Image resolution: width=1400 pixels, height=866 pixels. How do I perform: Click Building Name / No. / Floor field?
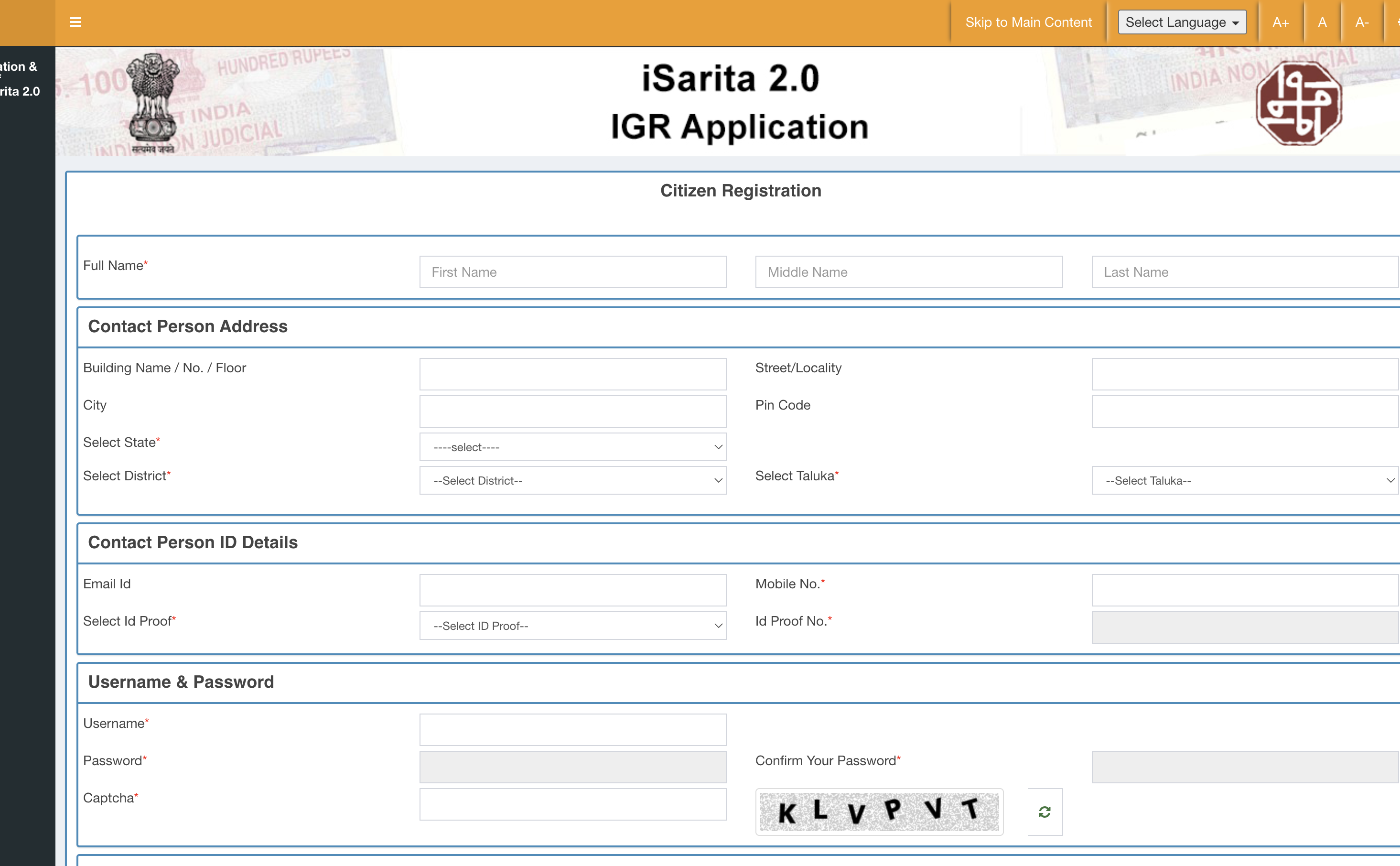(572, 374)
